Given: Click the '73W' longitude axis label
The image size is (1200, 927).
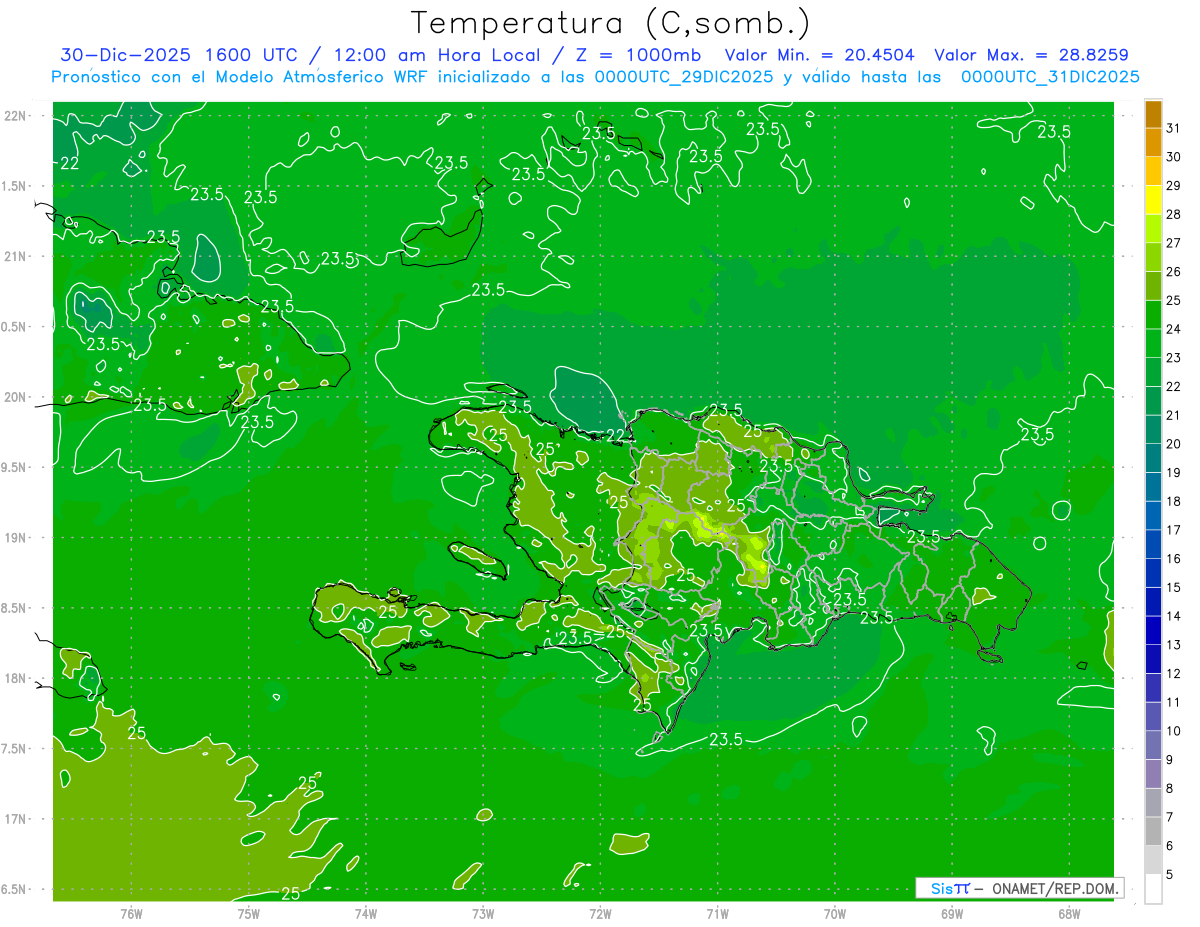Looking at the screenshot, I should click(x=483, y=913).
